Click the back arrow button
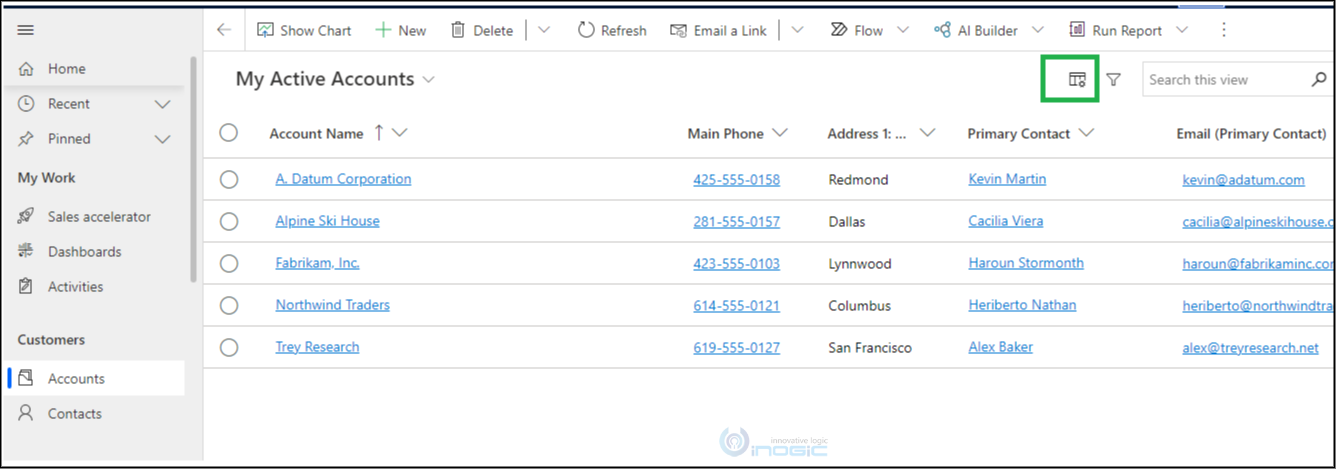The image size is (1336, 469). pos(224,30)
